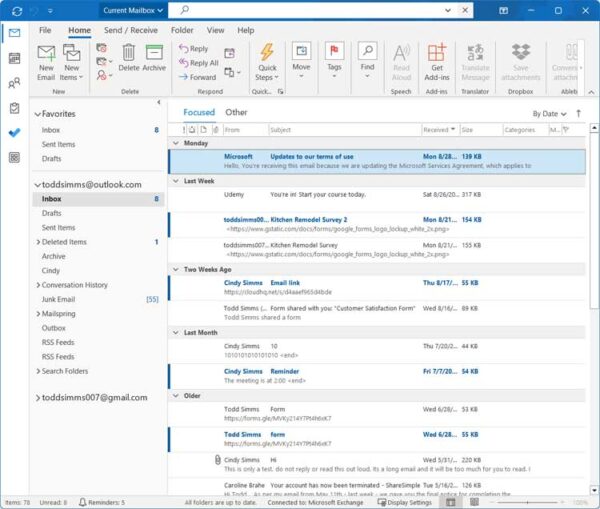Open the Current Mailbox search scope dropdown
Image resolution: width=600 pixels, height=509 pixels.
133,10
